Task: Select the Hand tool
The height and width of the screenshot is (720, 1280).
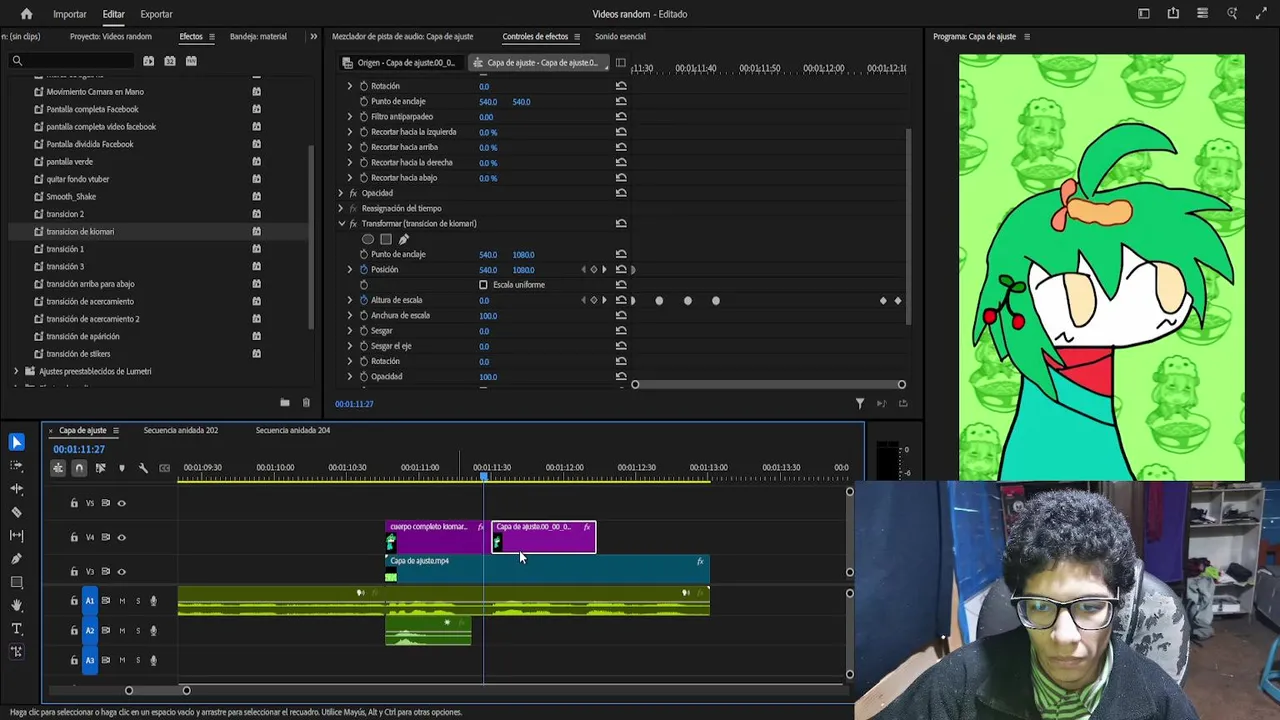Action: [x=17, y=606]
